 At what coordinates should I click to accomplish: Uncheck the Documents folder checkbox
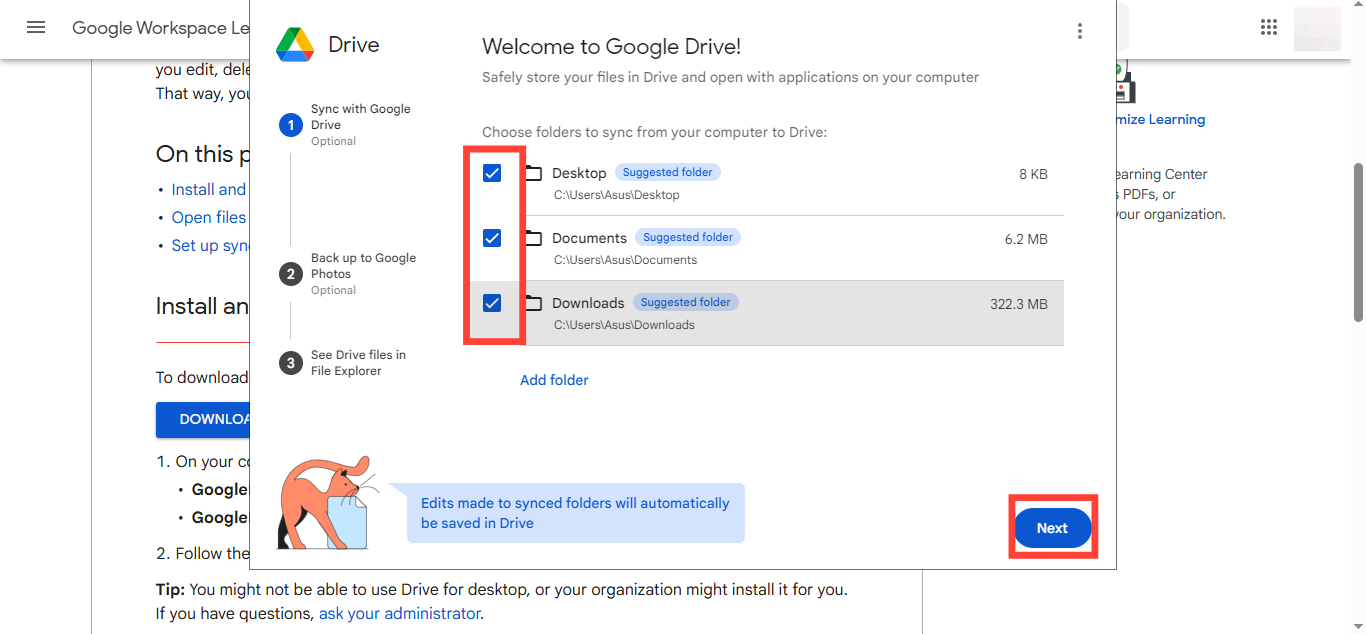(492, 239)
